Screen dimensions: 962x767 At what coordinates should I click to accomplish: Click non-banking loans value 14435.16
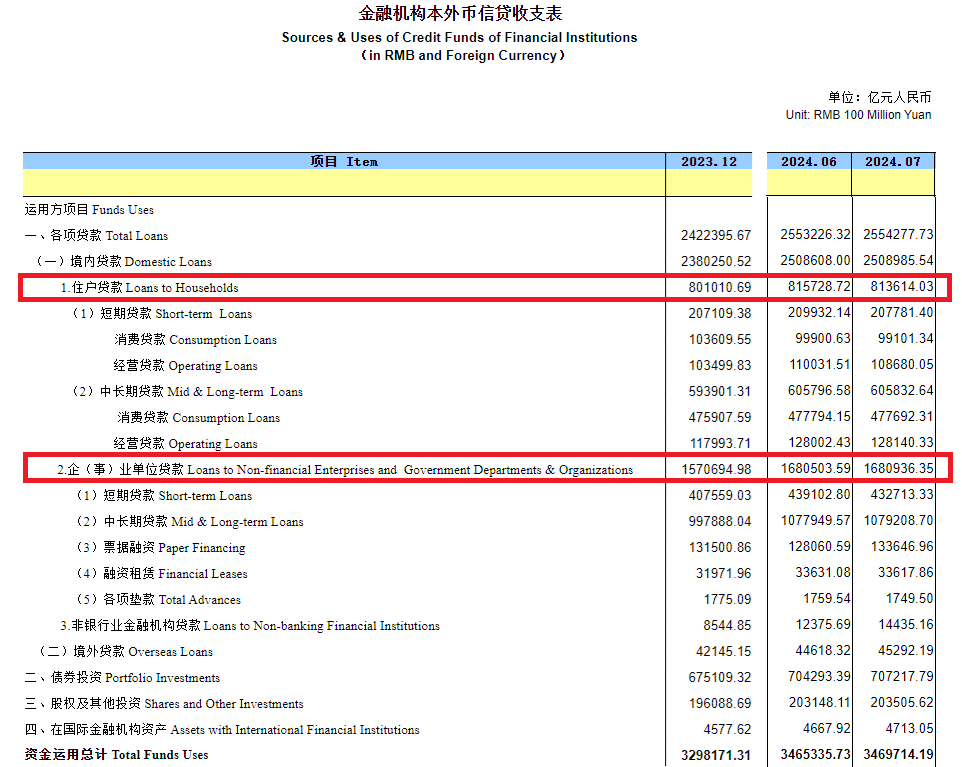(x=906, y=625)
